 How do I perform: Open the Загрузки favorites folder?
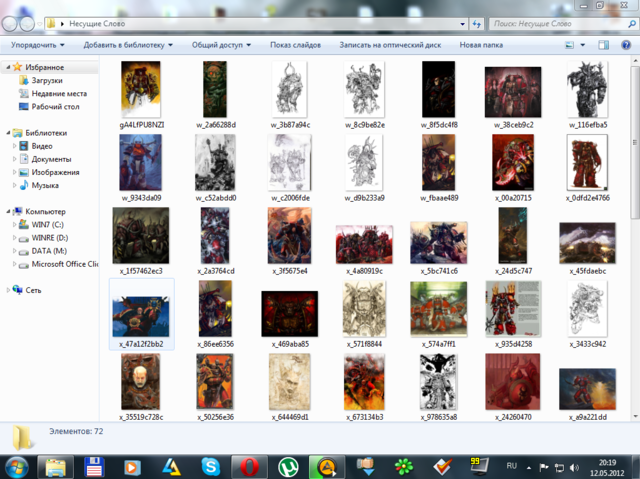47,80
